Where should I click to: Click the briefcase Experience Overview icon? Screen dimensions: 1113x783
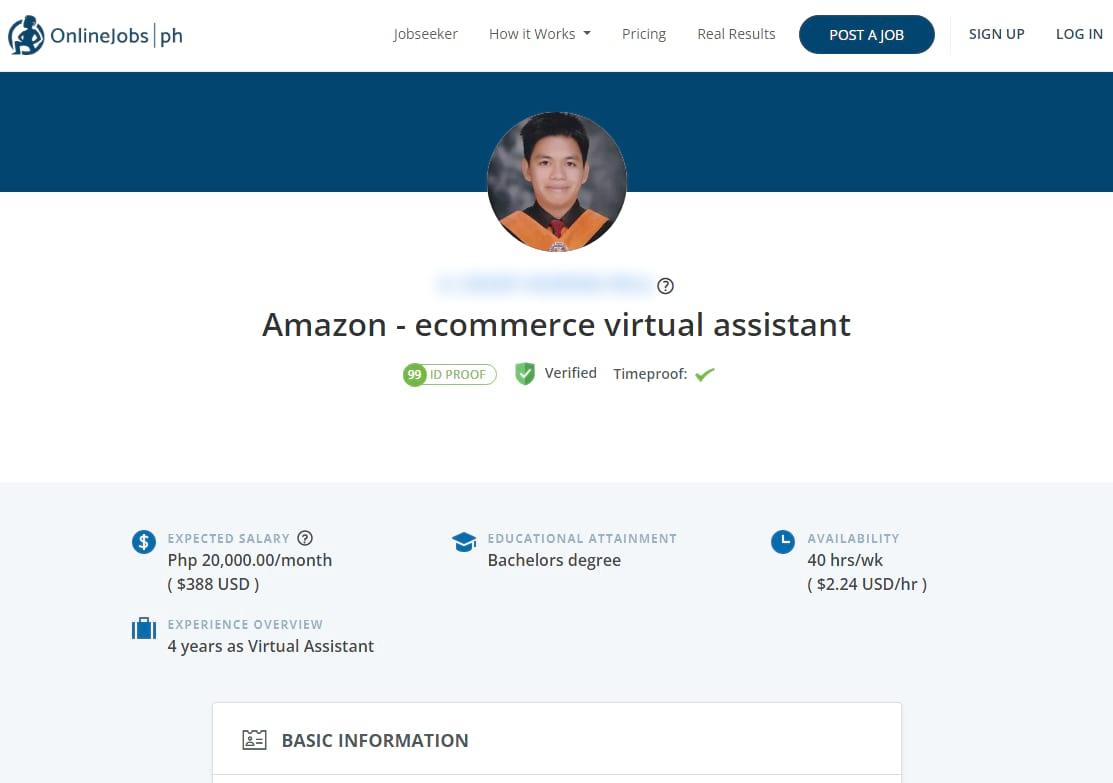[143, 627]
